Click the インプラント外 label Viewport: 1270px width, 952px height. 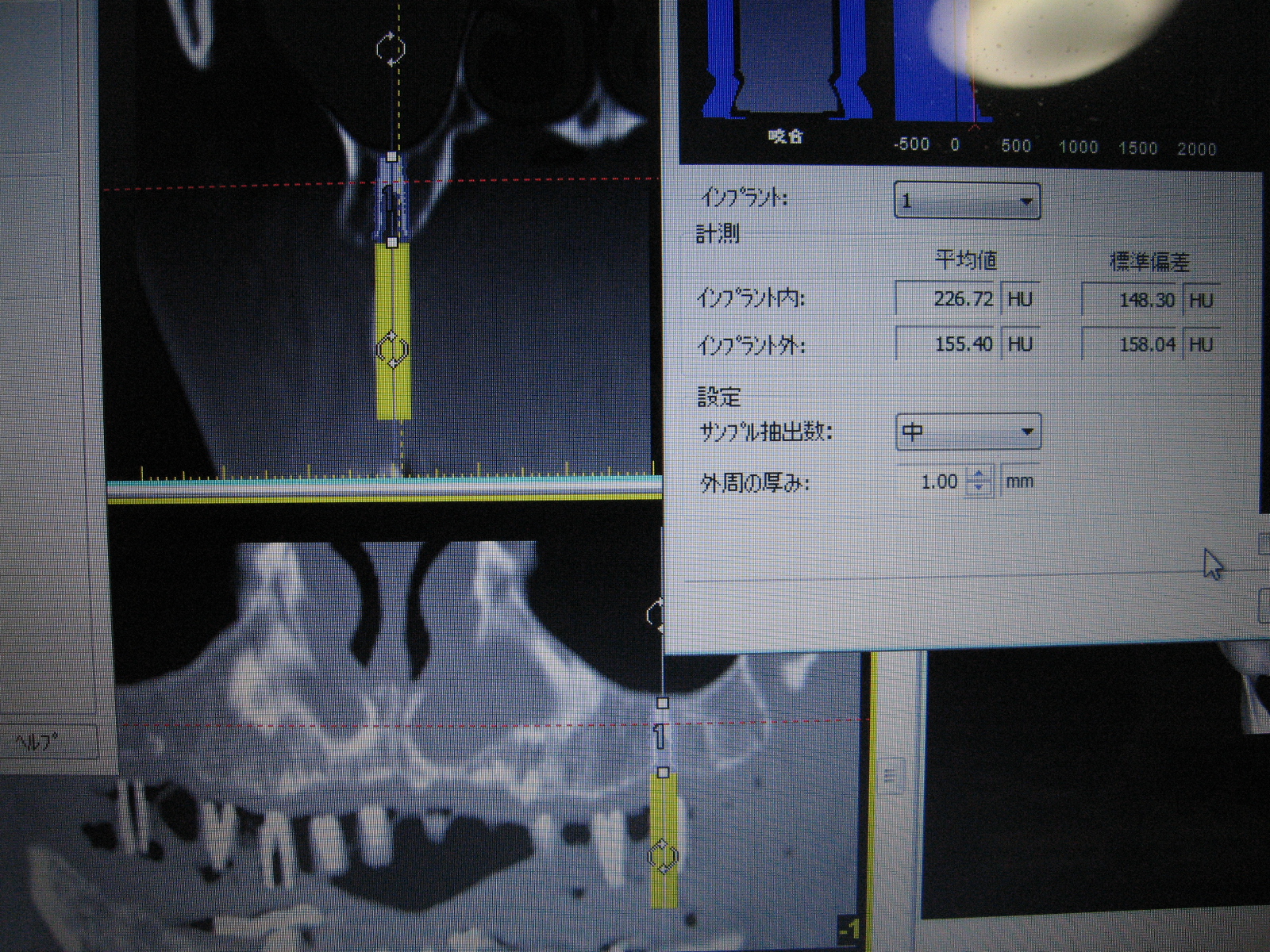[751, 345]
